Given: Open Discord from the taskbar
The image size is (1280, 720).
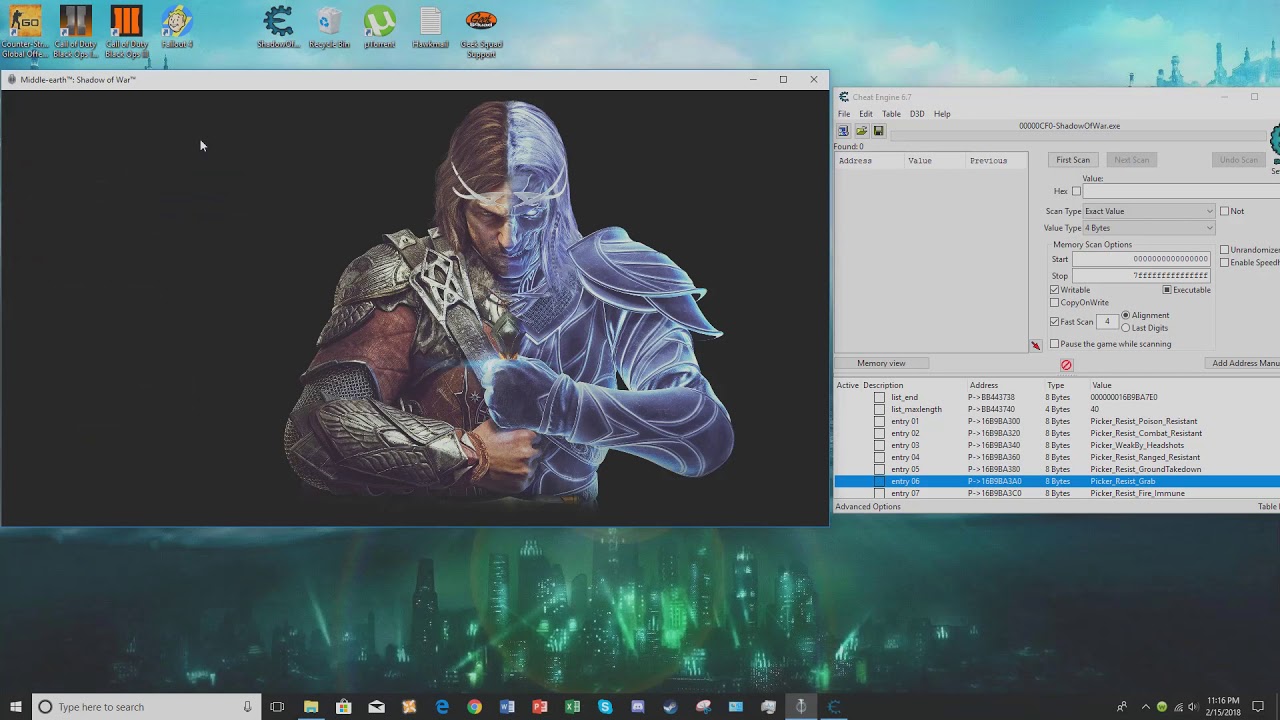Looking at the screenshot, I should click(x=638, y=707).
